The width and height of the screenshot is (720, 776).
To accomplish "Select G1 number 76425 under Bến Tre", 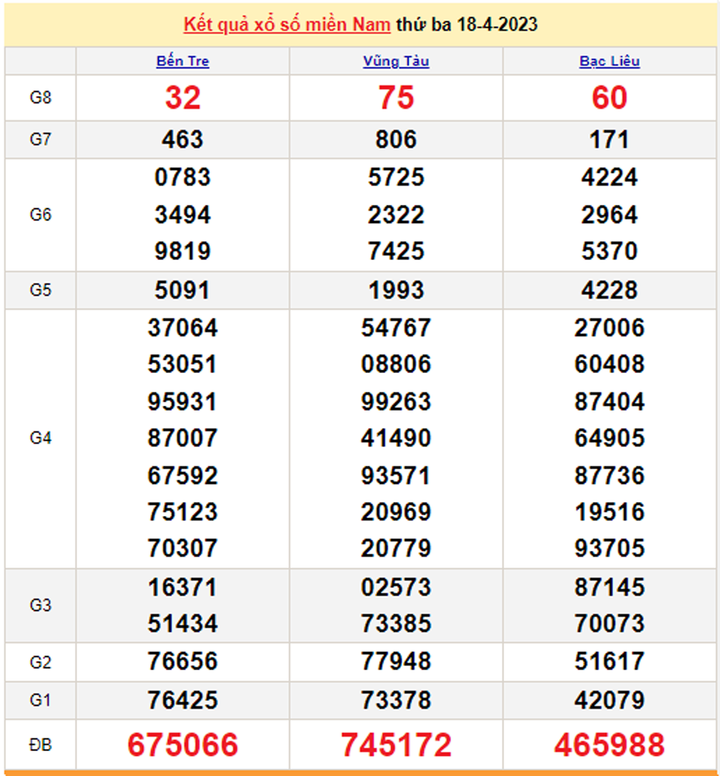I will tap(183, 698).
